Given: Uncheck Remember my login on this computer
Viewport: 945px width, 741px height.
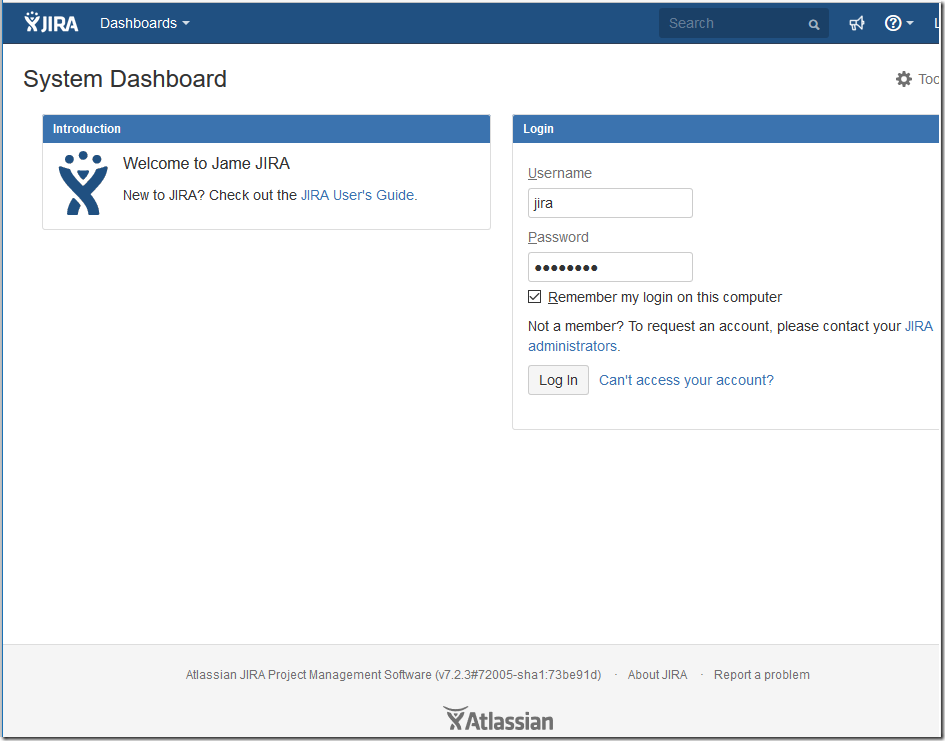Looking at the screenshot, I should [534, 296].
